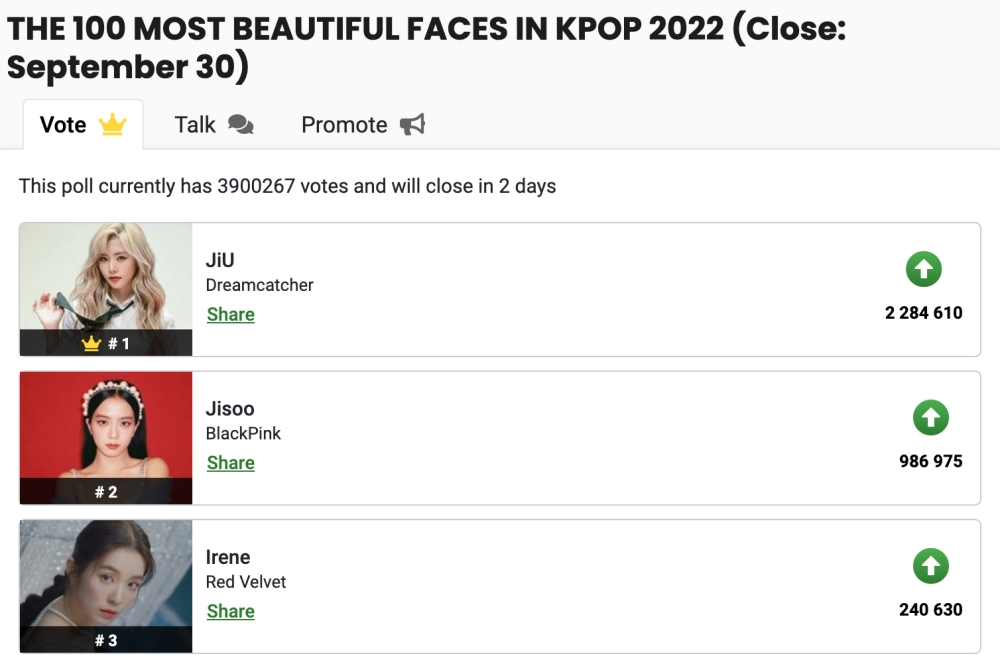Upvote Jisoo with the green arrow

pos(930,418)
